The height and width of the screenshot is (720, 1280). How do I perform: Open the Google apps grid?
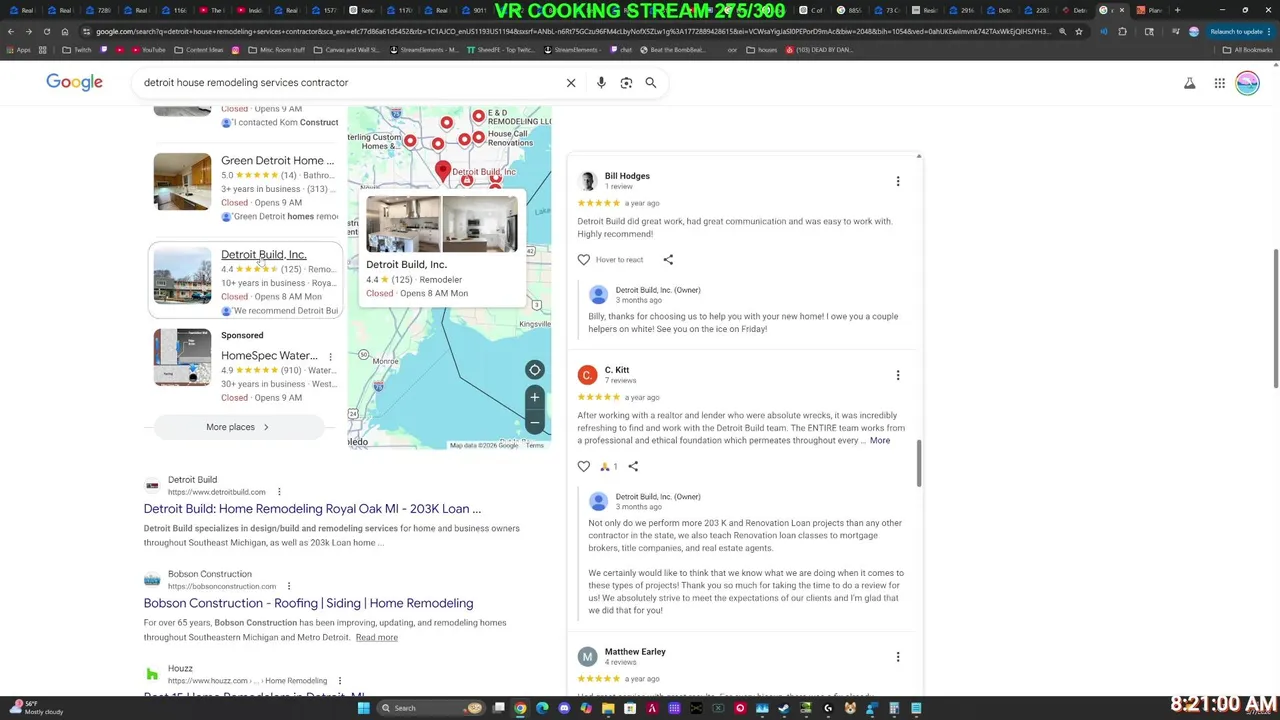(1220, 83)
